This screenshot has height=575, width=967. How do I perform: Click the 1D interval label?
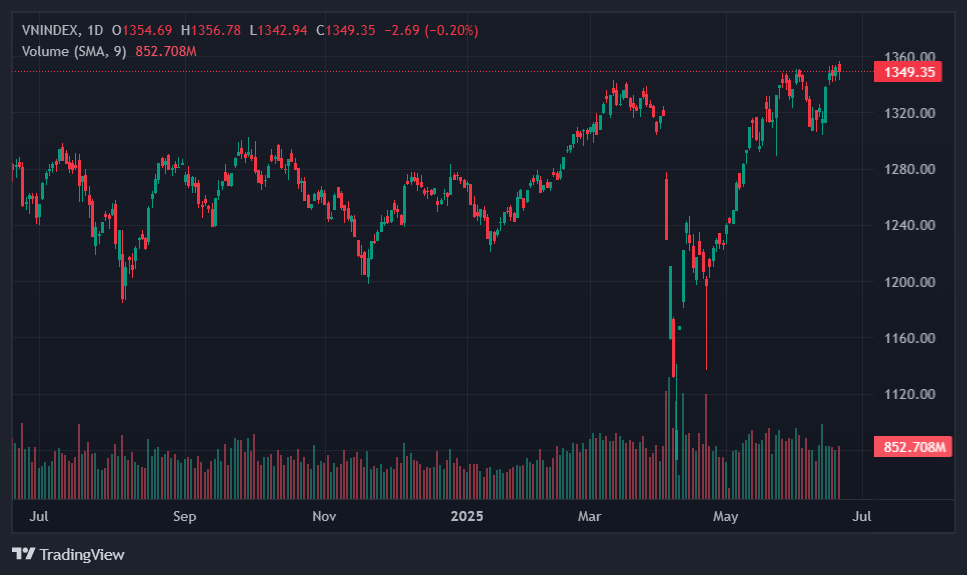[x=95, y=30]
